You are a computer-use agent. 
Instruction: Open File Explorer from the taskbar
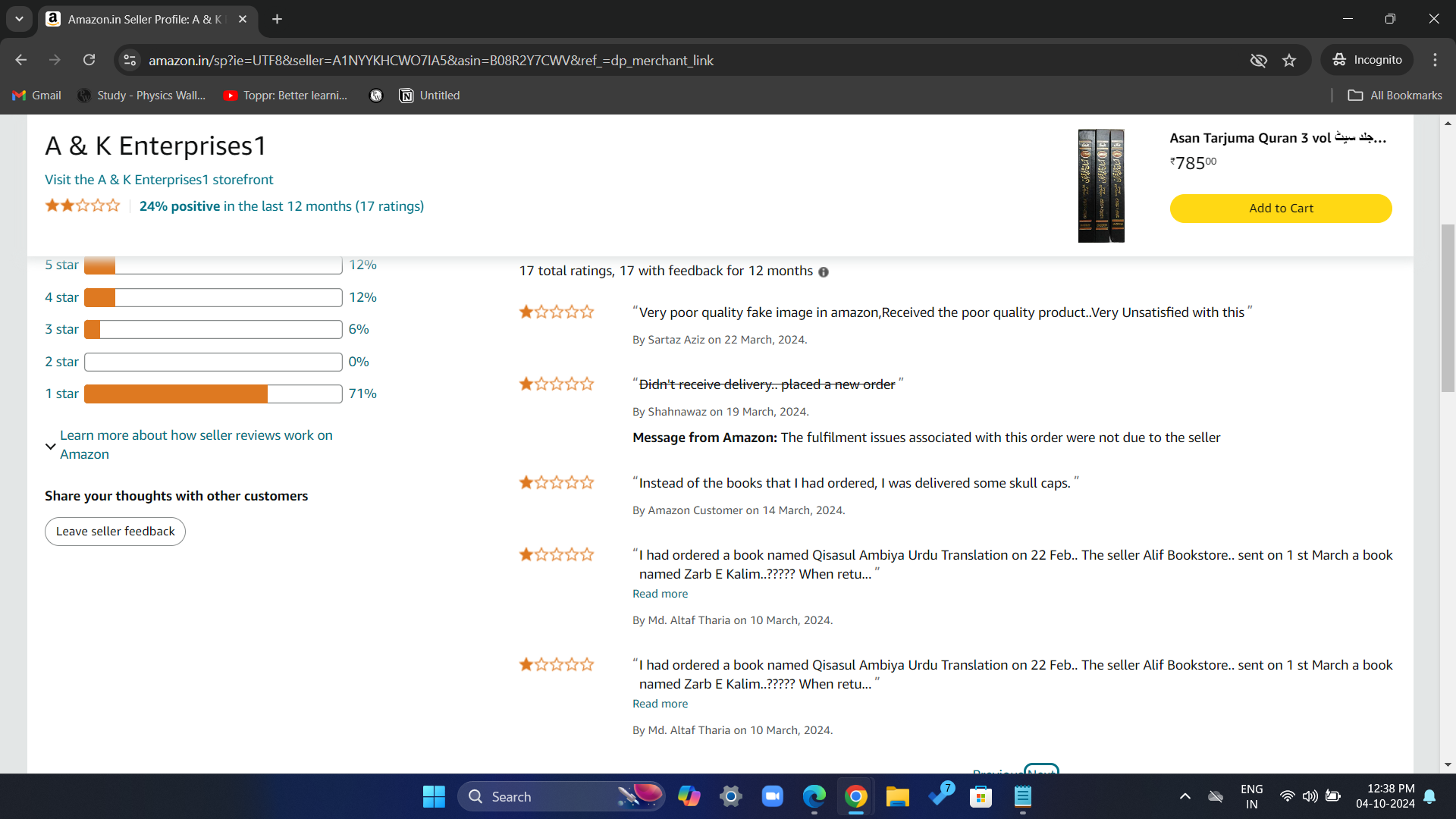[x=897, y=796]
